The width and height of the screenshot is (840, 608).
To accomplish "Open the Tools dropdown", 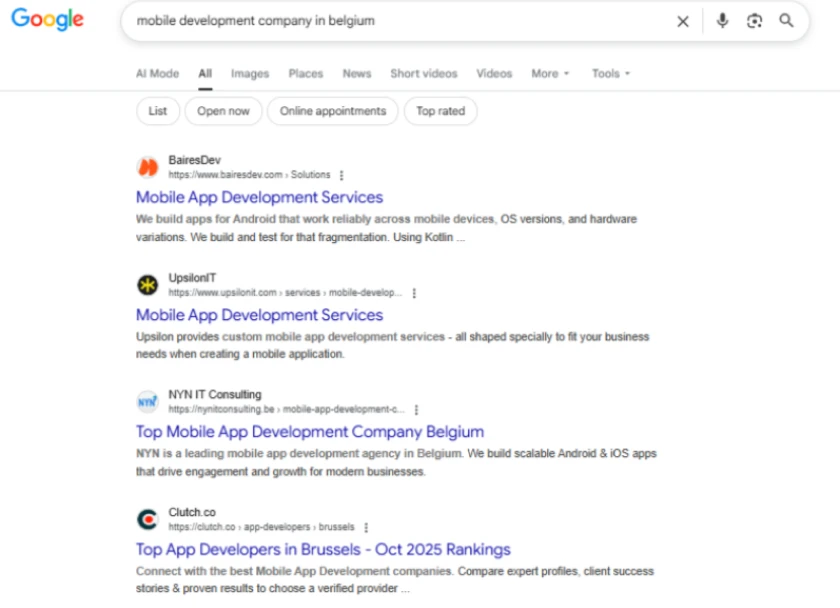I will 608,73.
